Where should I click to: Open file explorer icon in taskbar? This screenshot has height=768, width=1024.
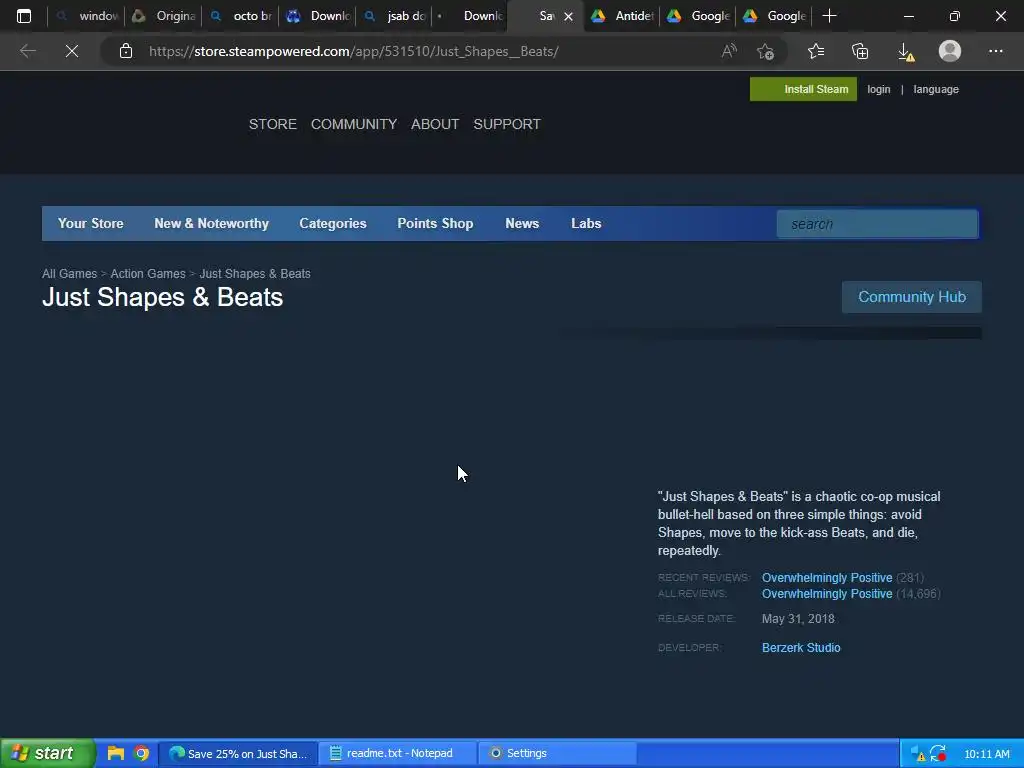click(116, 753)
